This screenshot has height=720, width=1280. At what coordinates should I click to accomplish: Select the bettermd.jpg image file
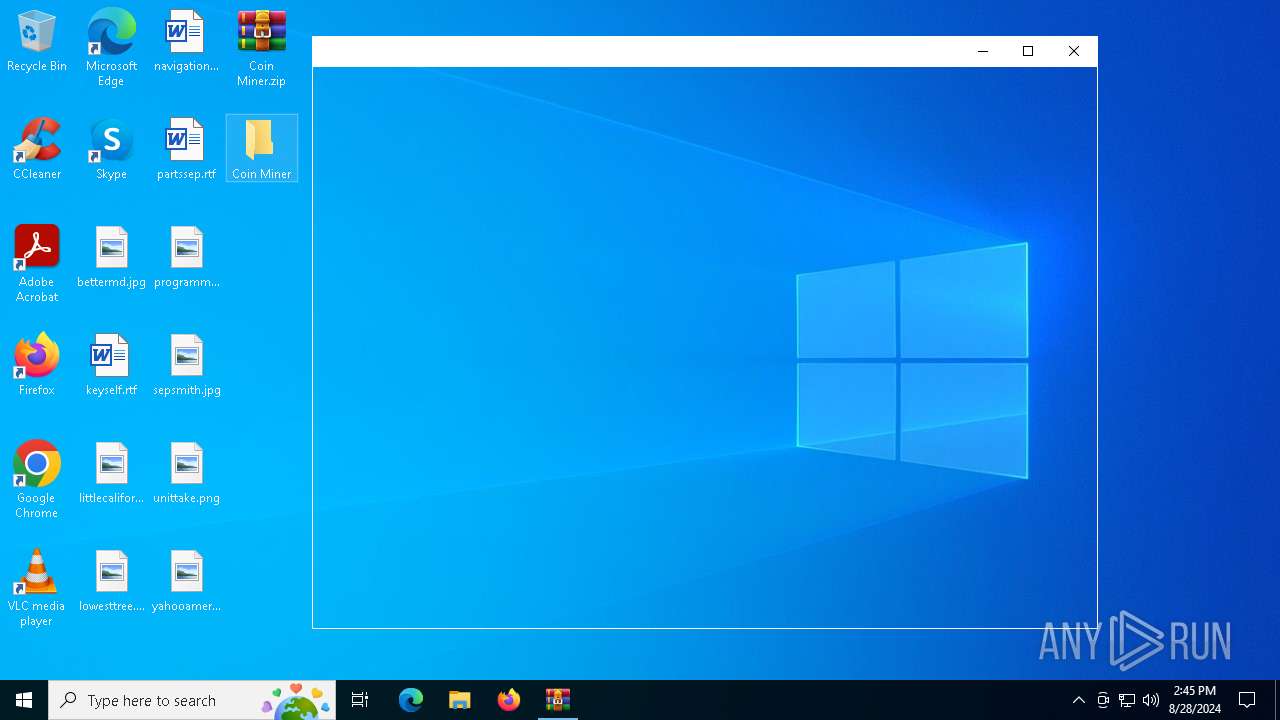click(x=111, y=257)
